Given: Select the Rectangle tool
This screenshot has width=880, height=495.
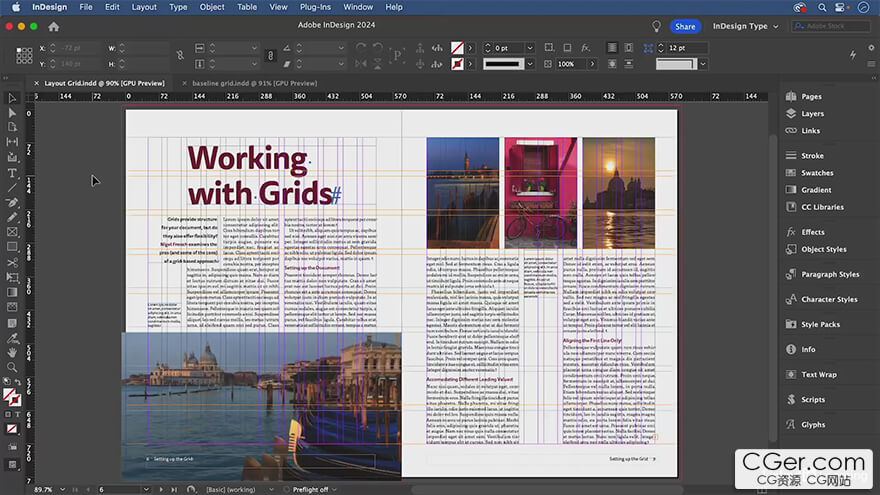Looking at the screenshot, I should point(12,247).
